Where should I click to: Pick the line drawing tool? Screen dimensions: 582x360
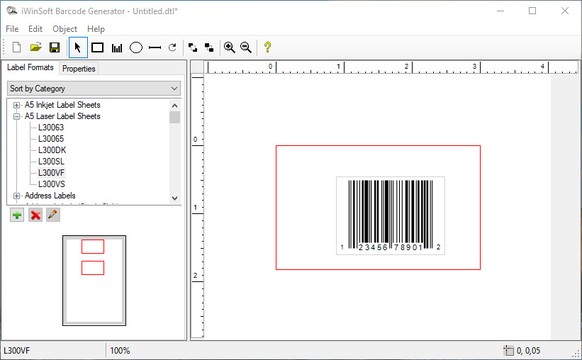tap(155, 48)
